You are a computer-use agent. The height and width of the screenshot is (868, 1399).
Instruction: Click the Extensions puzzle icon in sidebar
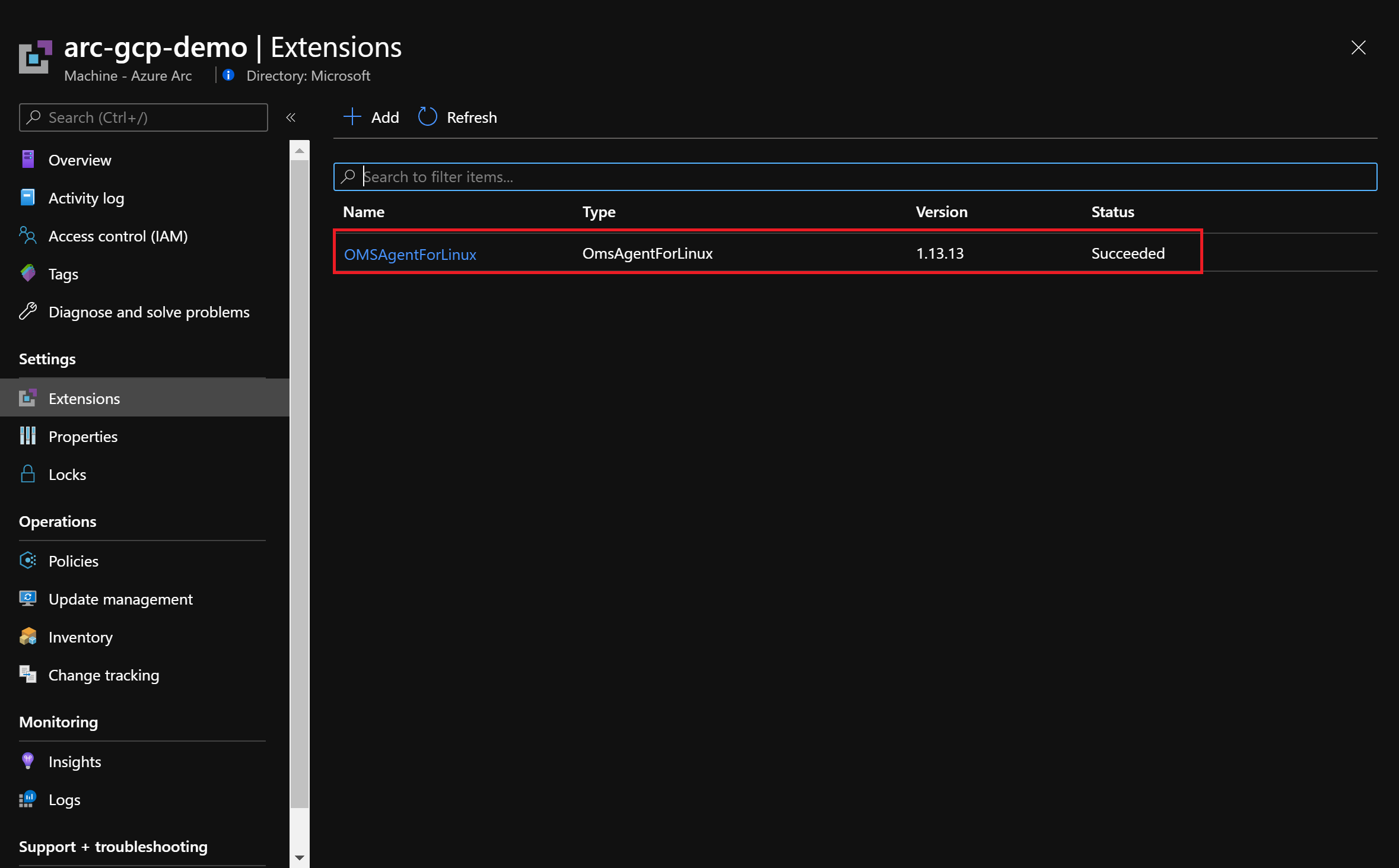[28, 398]
